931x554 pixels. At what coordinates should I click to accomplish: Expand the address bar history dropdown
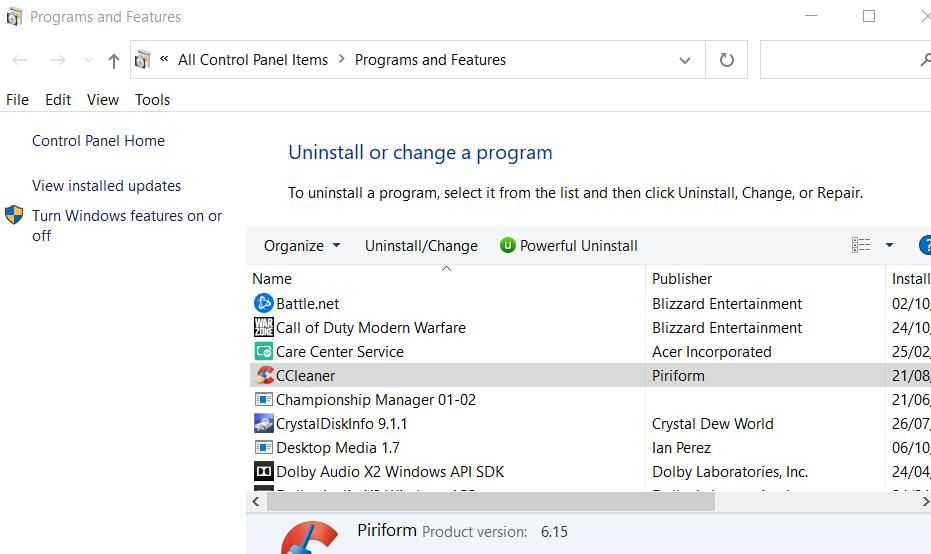click(685, 60)
